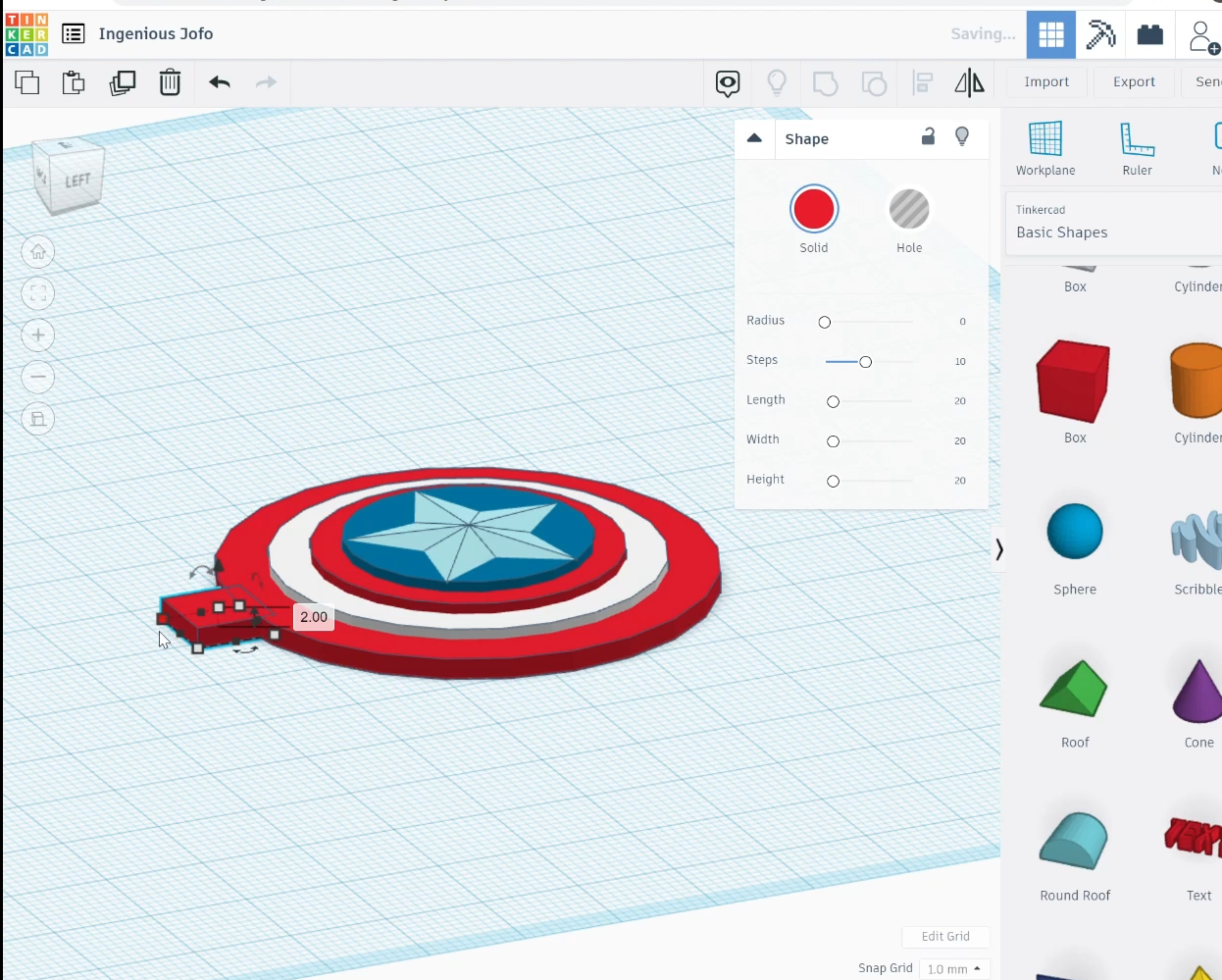Click the Duplicate and repeat icon
The height and width of the screenshot is (980, 1222).
click(123, 82)
